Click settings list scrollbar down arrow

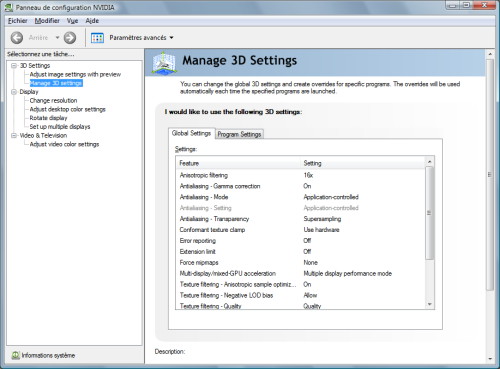[x=430, y=304]
